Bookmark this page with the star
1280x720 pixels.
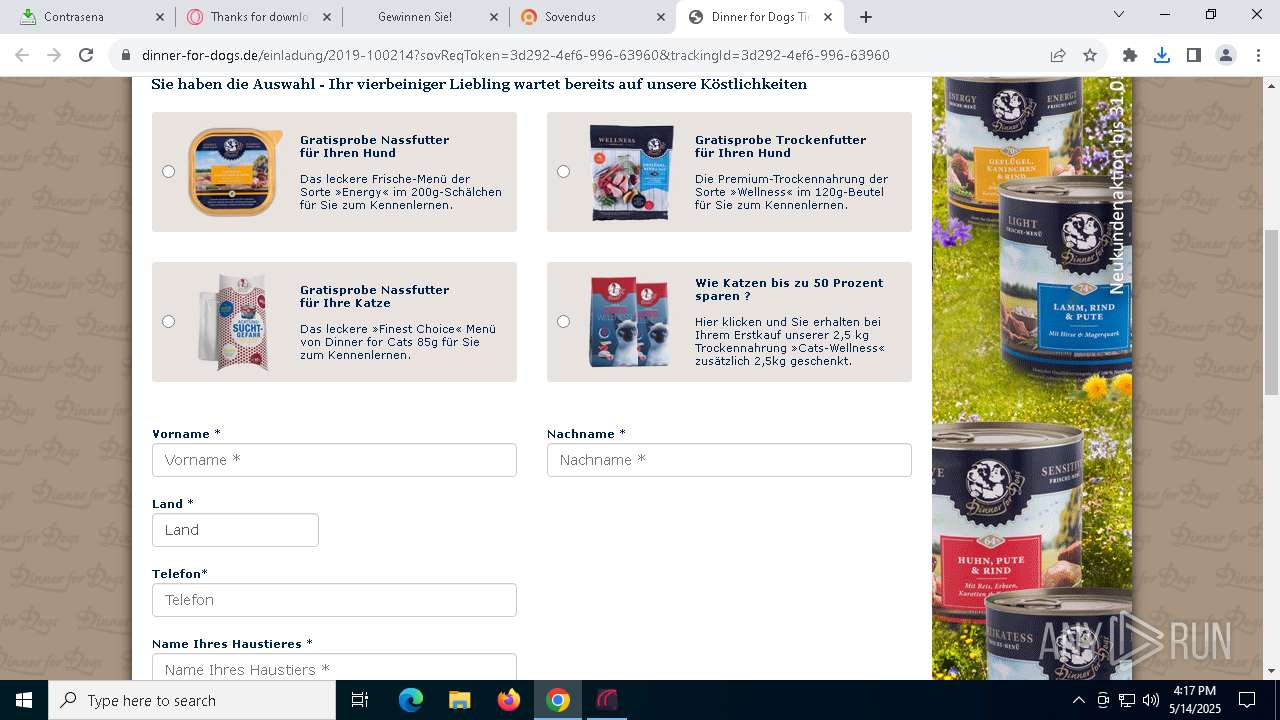coord(1090,55)
